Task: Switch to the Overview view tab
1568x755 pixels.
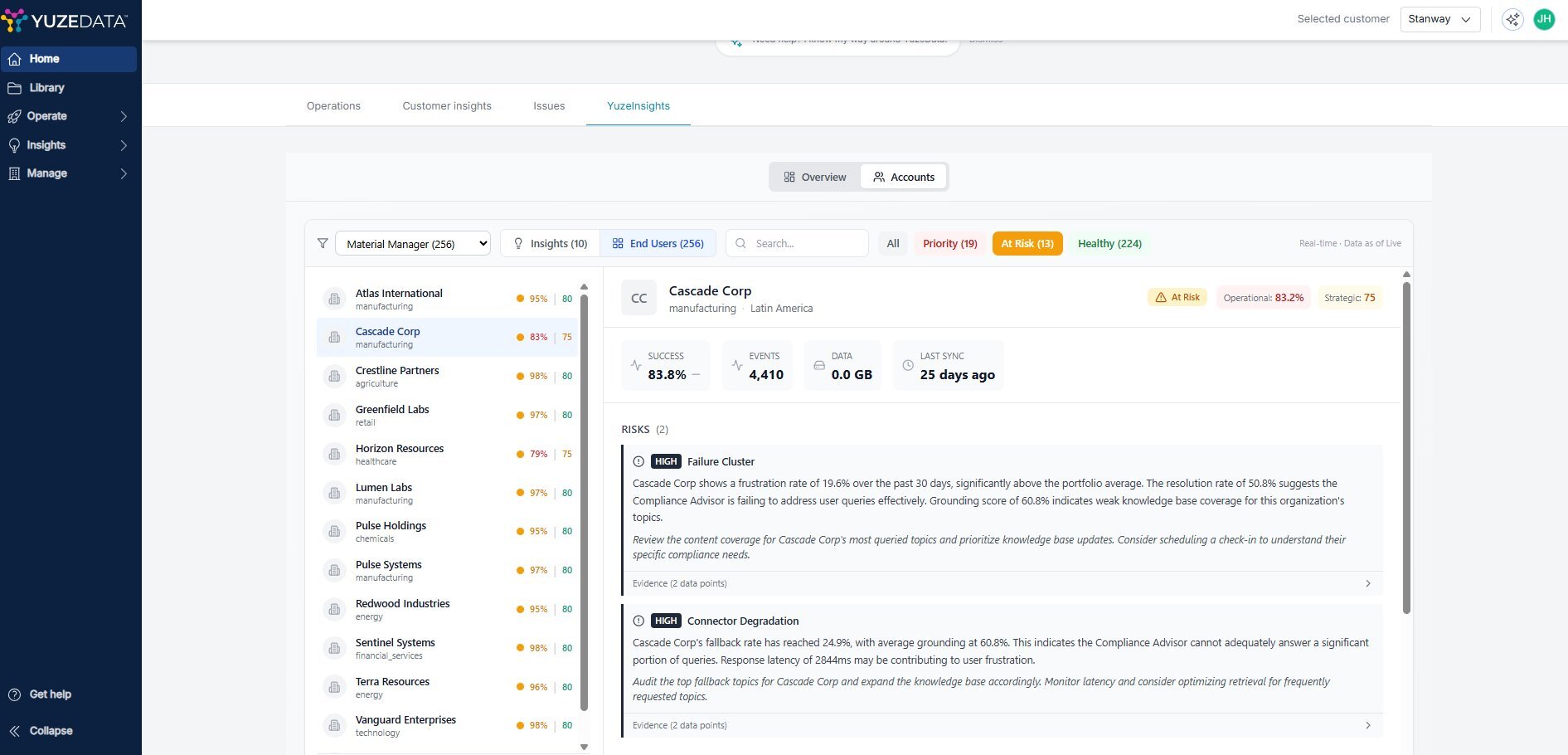Action: coord(815,177)
